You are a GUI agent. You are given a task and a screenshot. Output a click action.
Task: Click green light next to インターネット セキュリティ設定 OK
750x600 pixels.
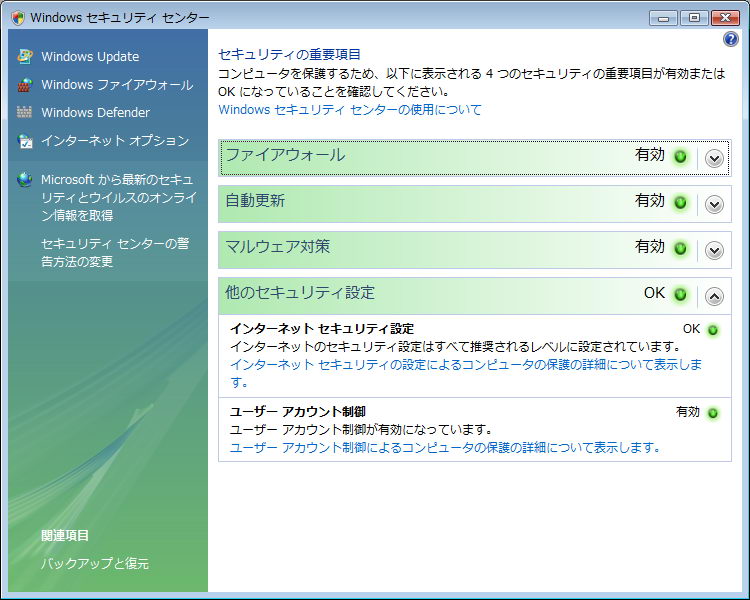[x=713, y=330]
